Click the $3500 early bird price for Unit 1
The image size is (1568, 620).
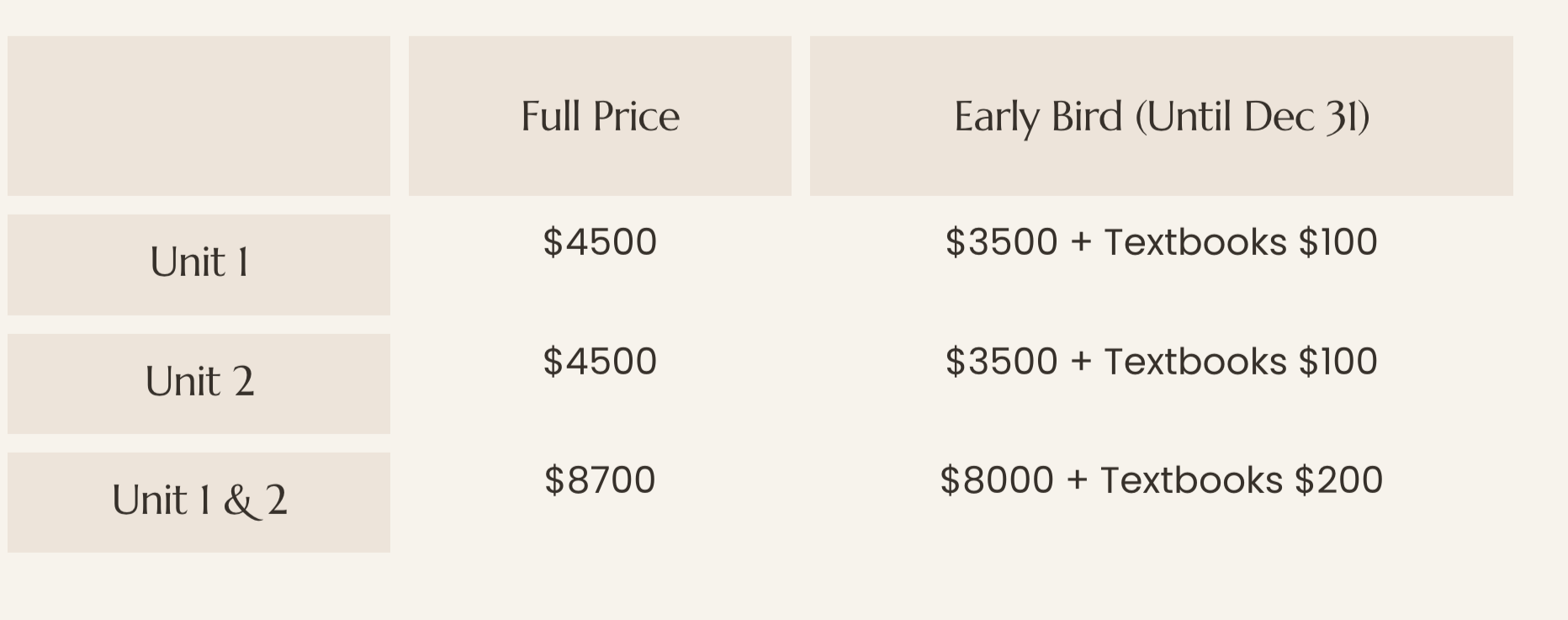[1001, 242]
